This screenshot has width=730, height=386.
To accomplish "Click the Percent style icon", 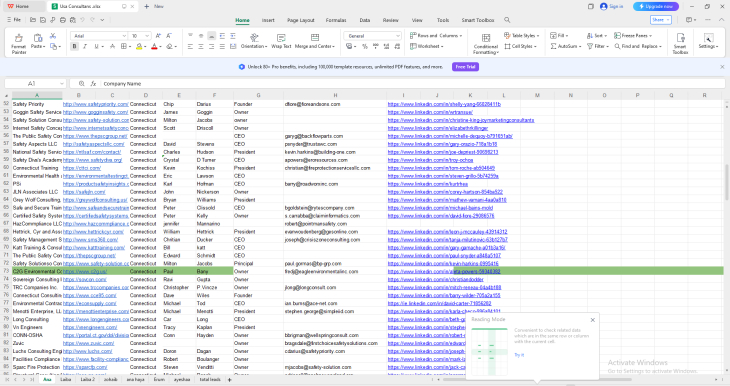I will [365, 47].
